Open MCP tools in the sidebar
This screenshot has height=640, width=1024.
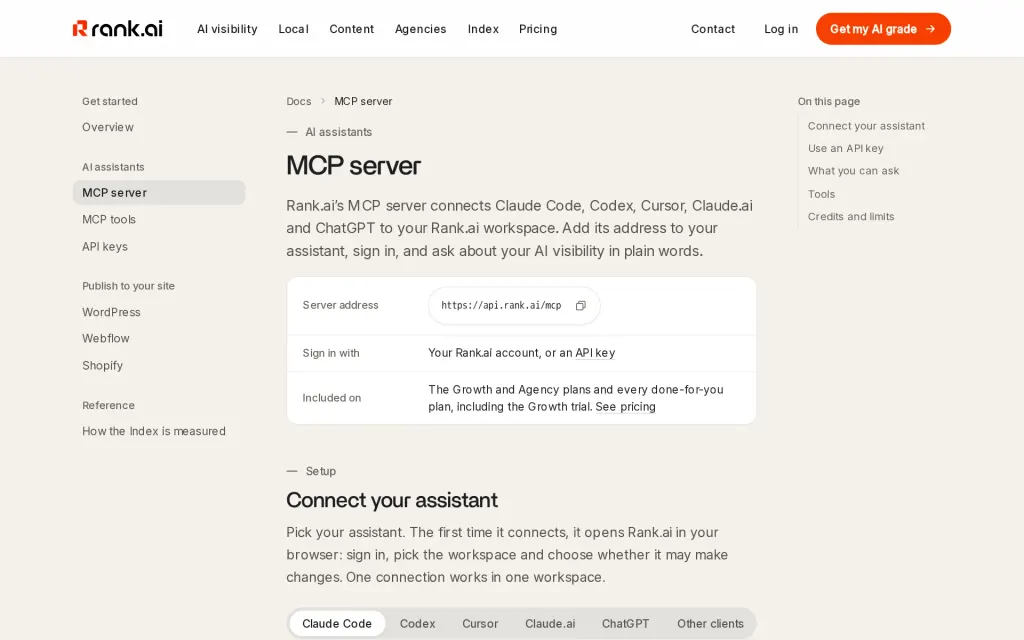coord(109,219)
